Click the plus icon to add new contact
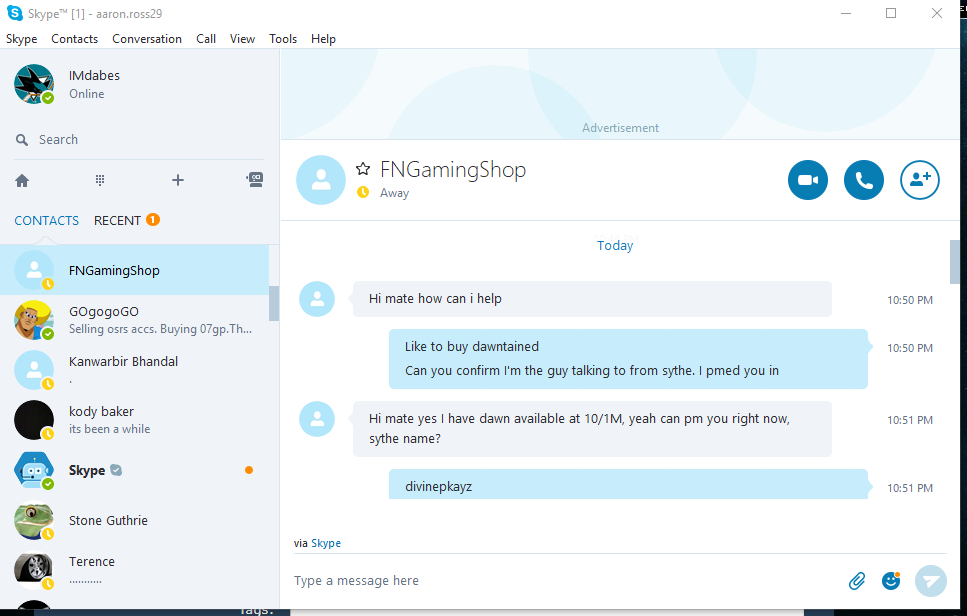 coord(178,180)
